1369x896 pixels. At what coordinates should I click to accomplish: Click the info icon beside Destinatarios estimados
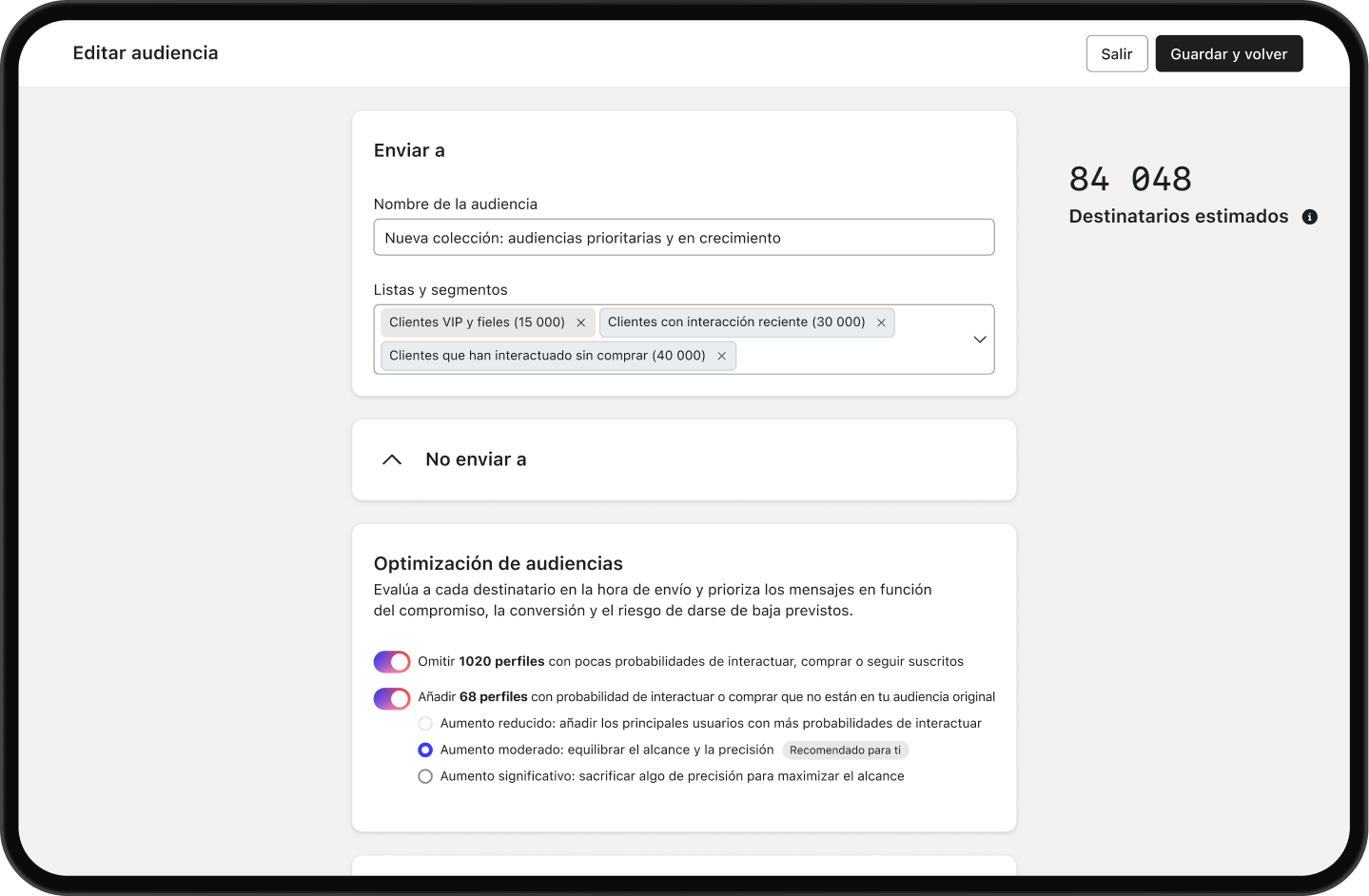coord(1310,217)
